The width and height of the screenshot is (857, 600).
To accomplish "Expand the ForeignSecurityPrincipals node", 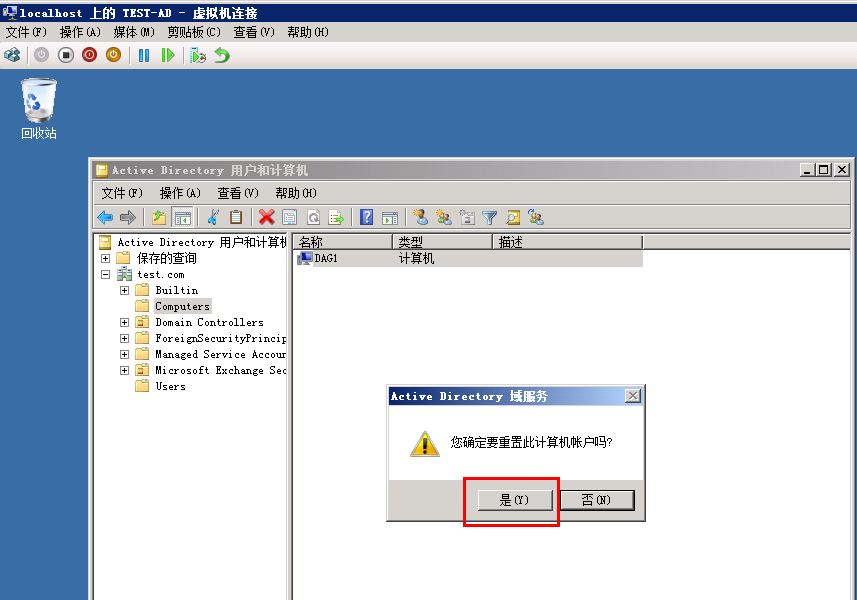I will 125,338.
